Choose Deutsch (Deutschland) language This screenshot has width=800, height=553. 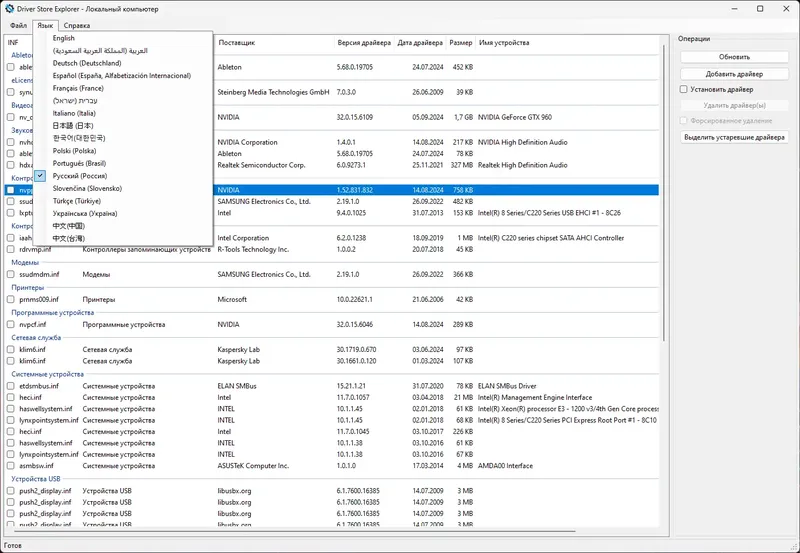pyautogui.click(x=87, y=63)
